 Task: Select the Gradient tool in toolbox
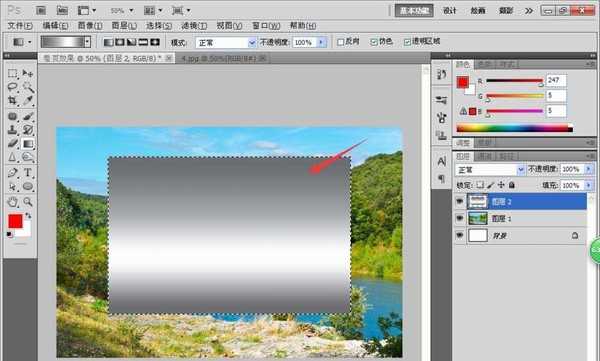(28, 144)
